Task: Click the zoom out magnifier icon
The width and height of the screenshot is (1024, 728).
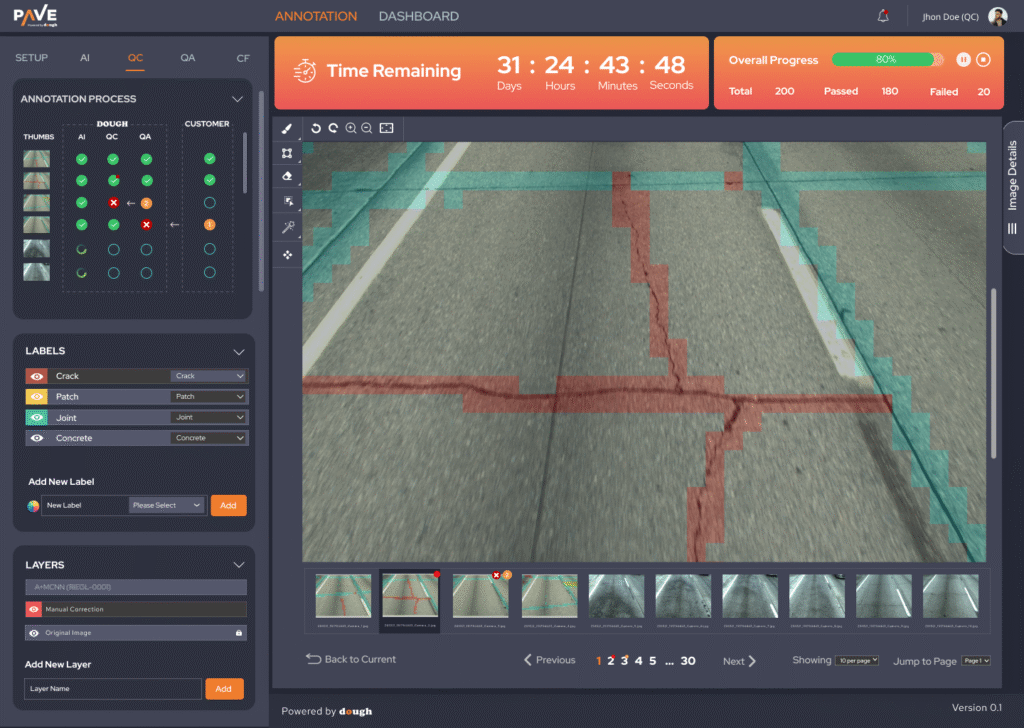Action: (x=367, y=128)
